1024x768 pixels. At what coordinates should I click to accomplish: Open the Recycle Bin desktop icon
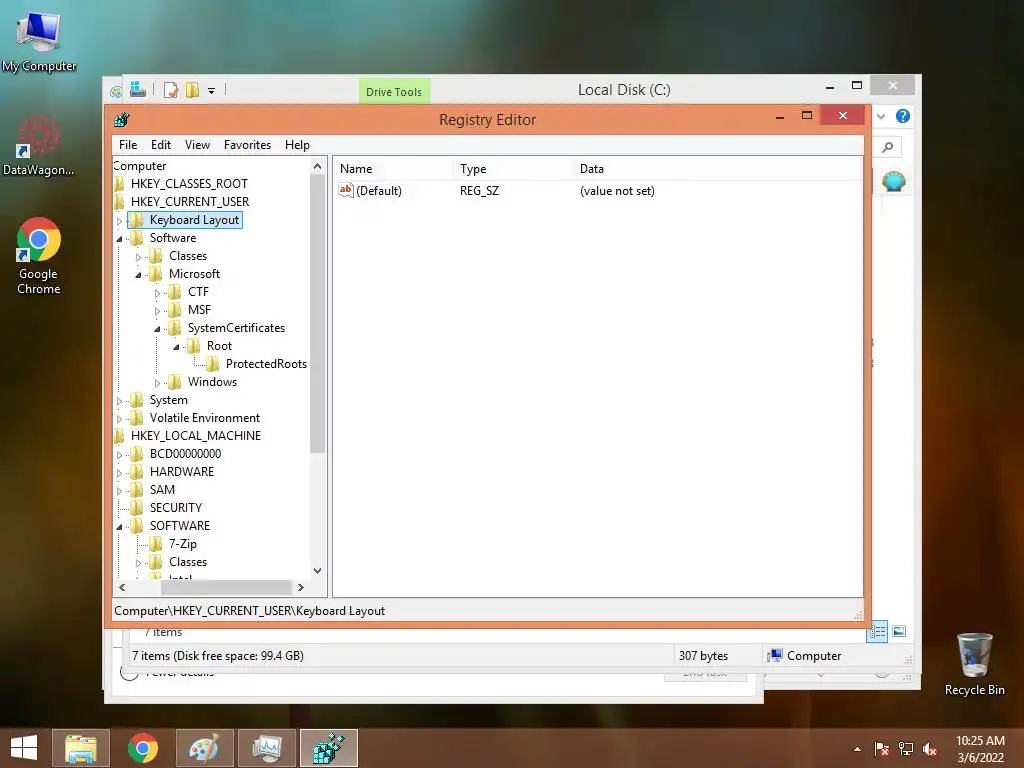974,664
